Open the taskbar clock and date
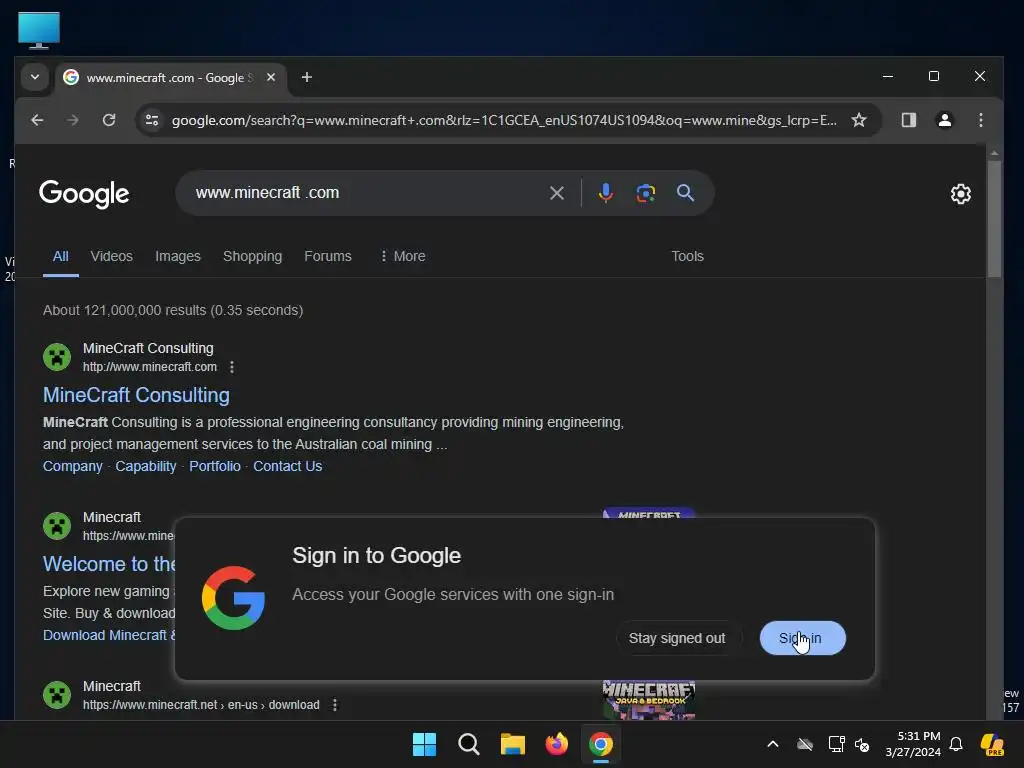The height and width of the screenshot is (768, 1024). coord(912,744)
